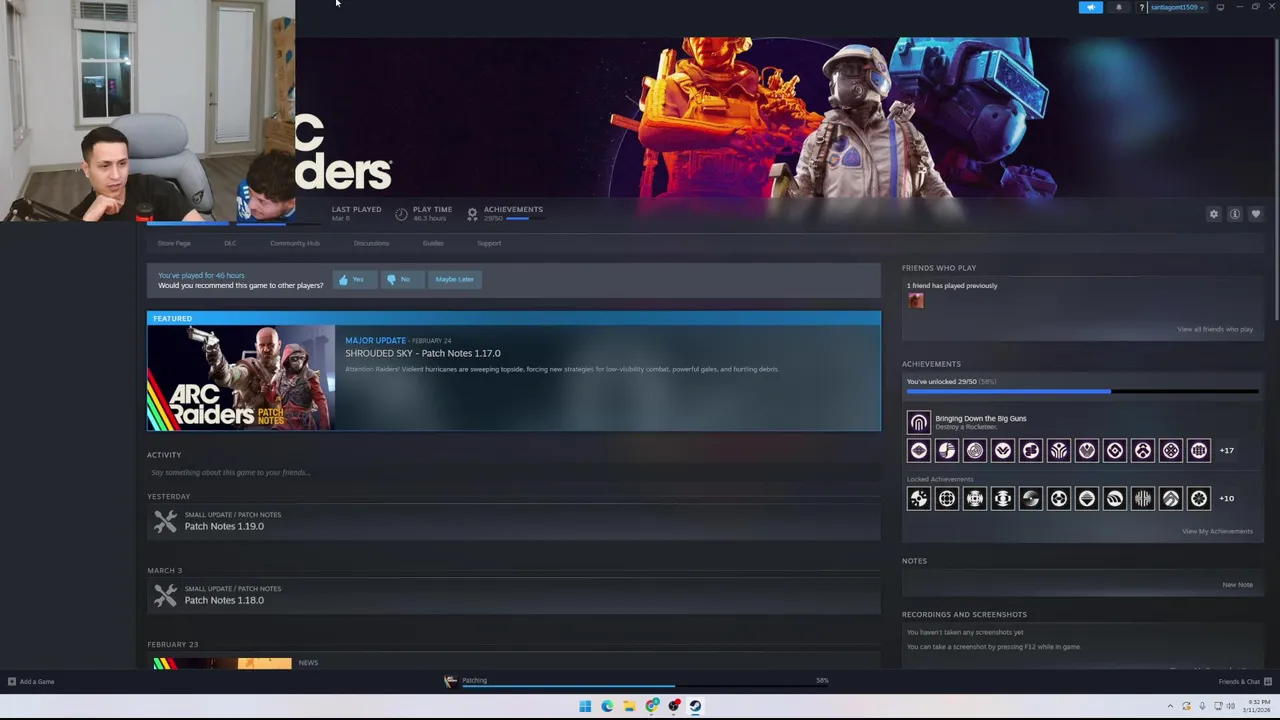Viewport: 1280px width, 720px height.
Task: Click the Notes section heading
Action: tap(914, 561)
